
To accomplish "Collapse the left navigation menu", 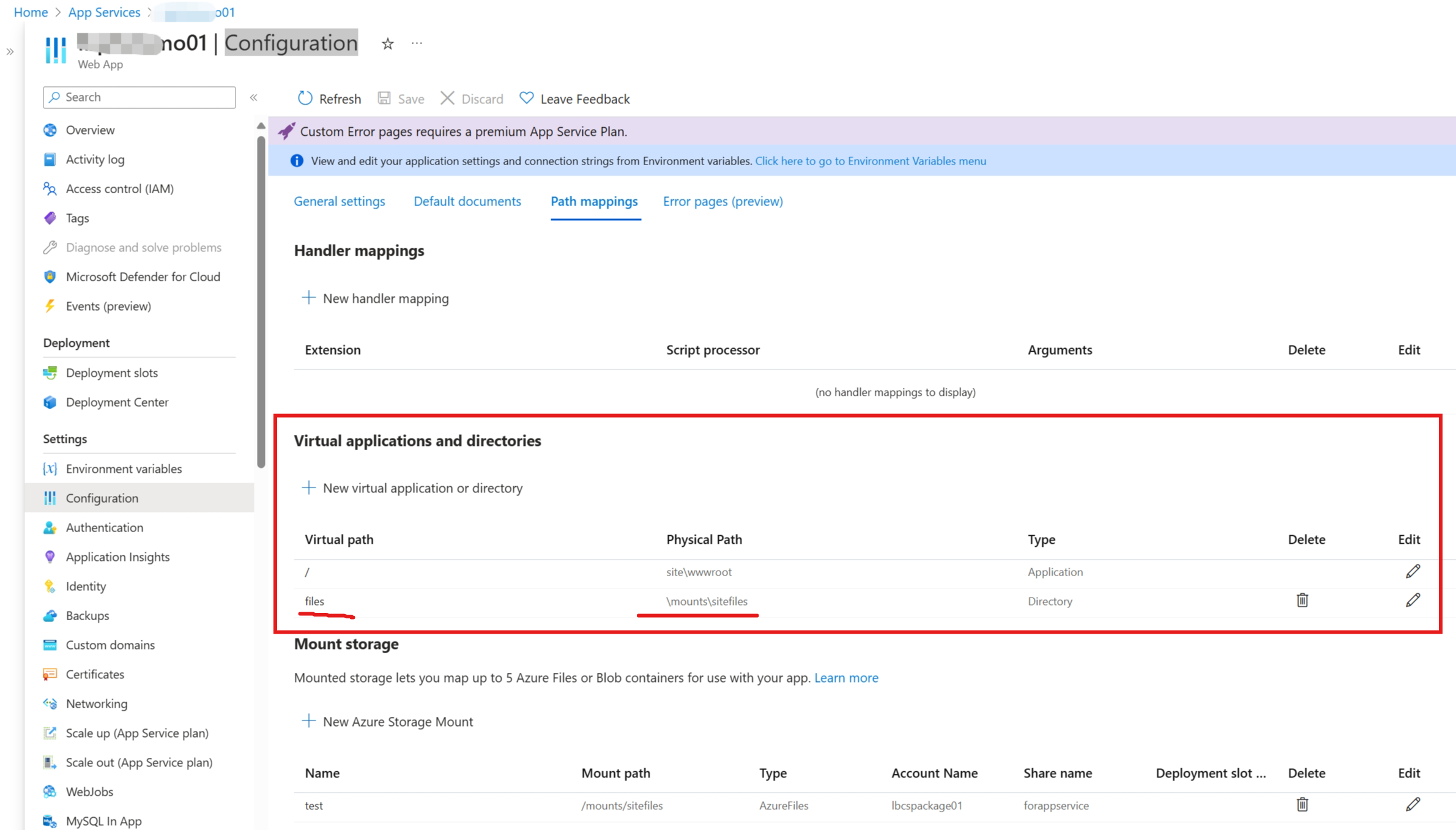I will pyautogui.click(x=254, y=97).
